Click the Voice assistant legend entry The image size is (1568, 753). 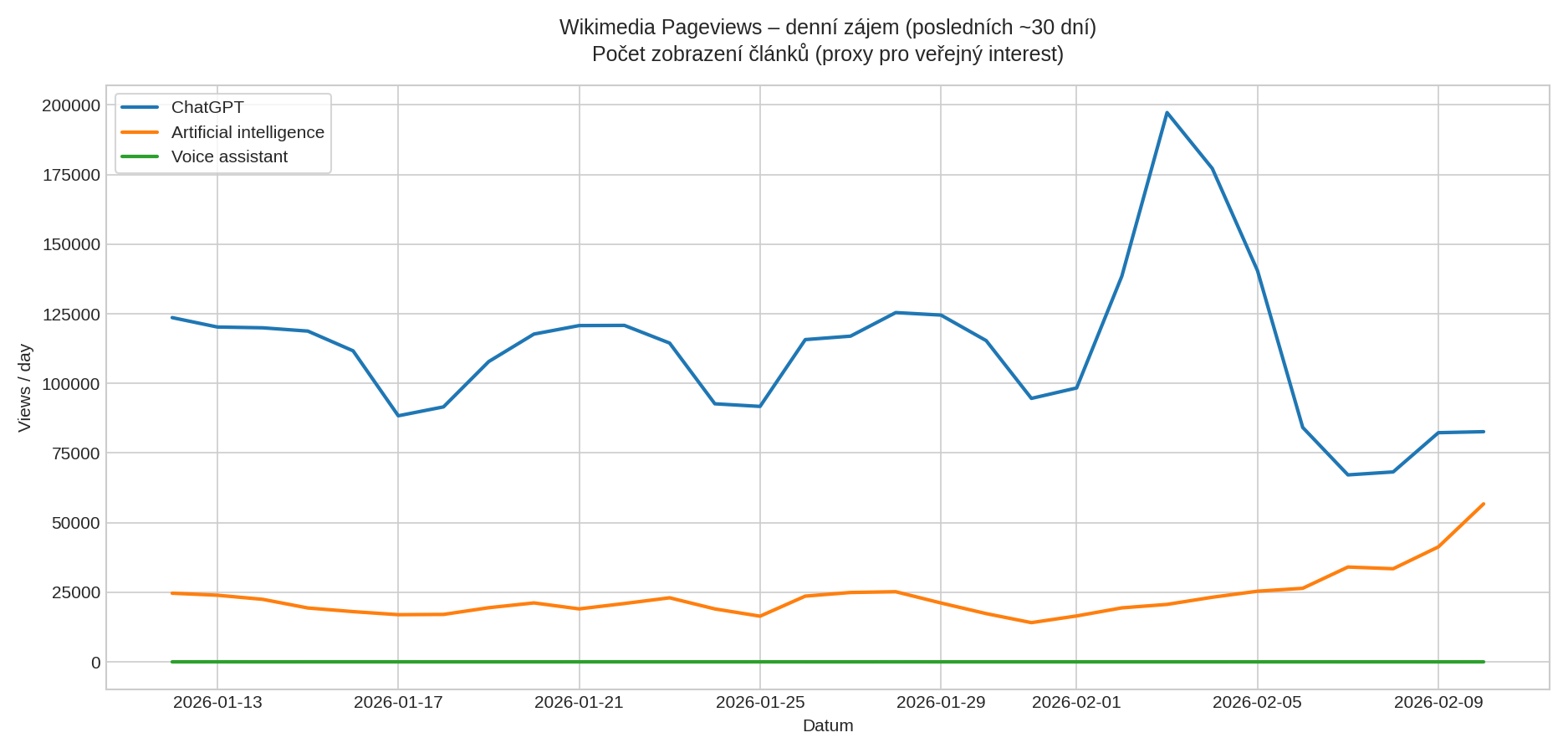tap(229, 156)
